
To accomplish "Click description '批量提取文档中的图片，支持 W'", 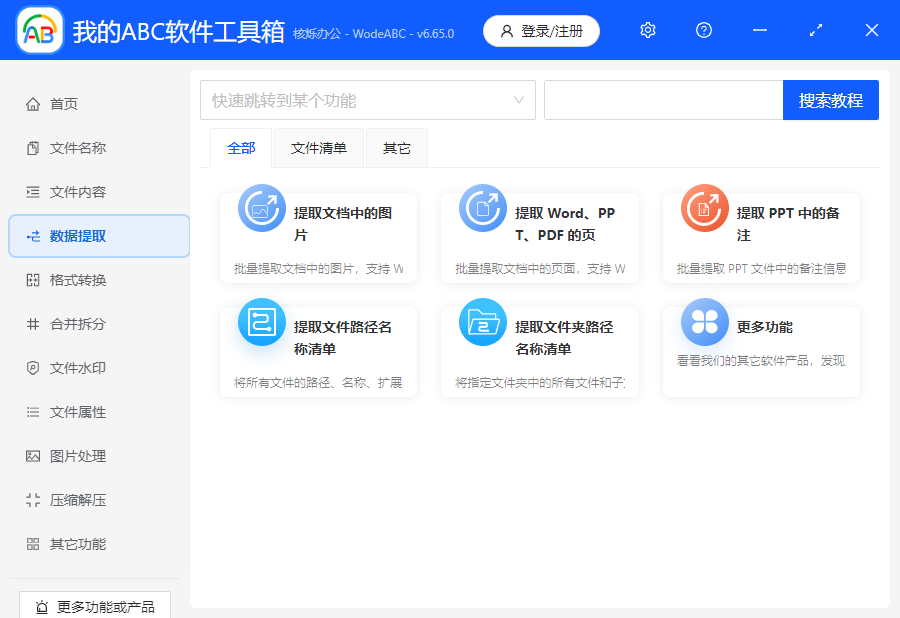I will pyautogui.click(x=318, y=269).
